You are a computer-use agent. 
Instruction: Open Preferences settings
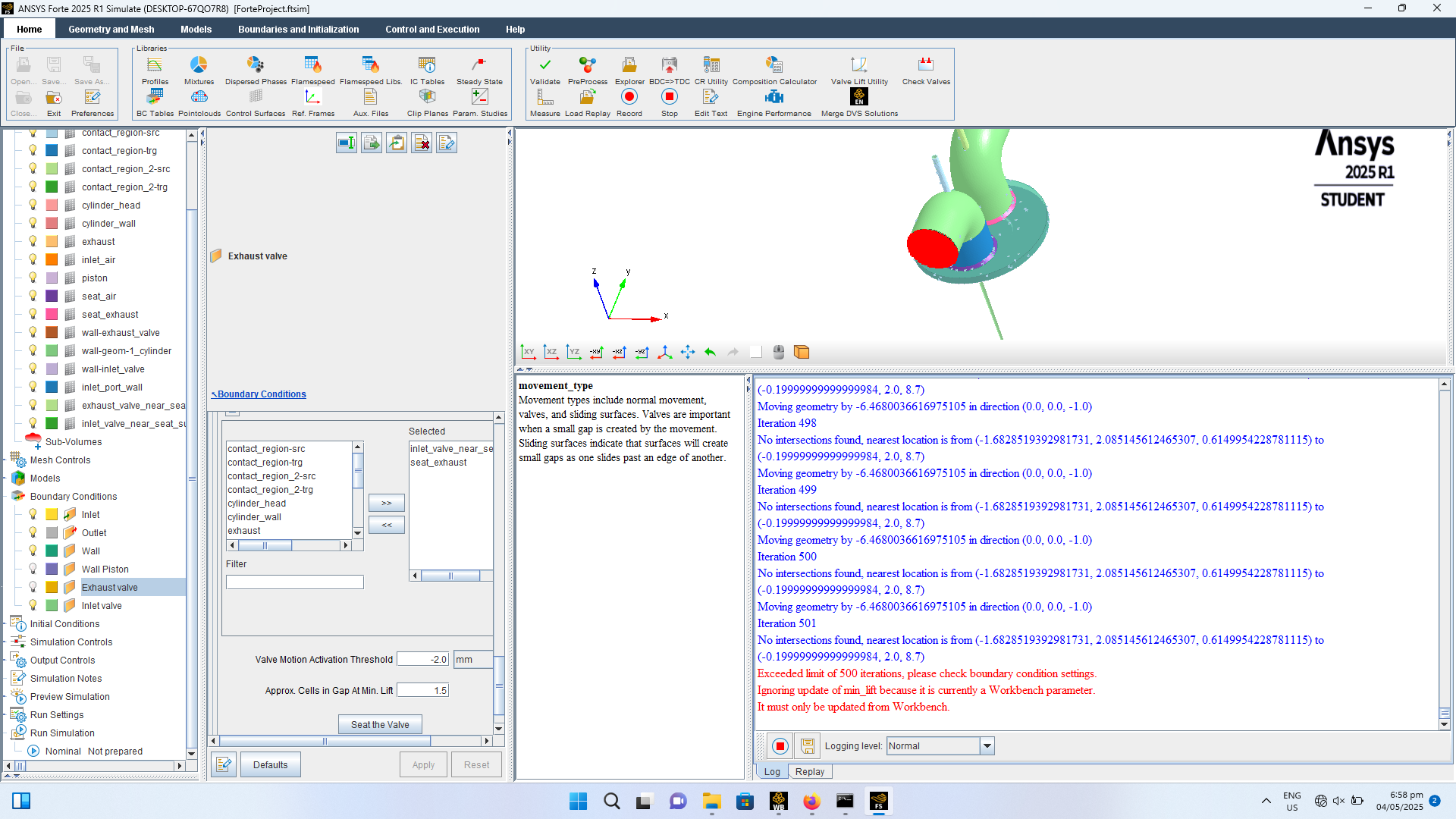click(93, 102)
